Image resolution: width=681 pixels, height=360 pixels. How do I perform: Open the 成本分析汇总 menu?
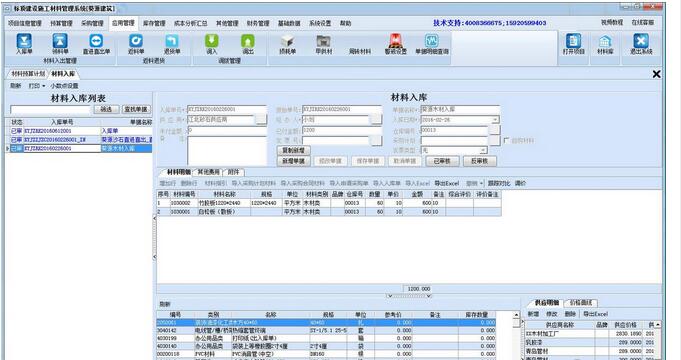190,23
